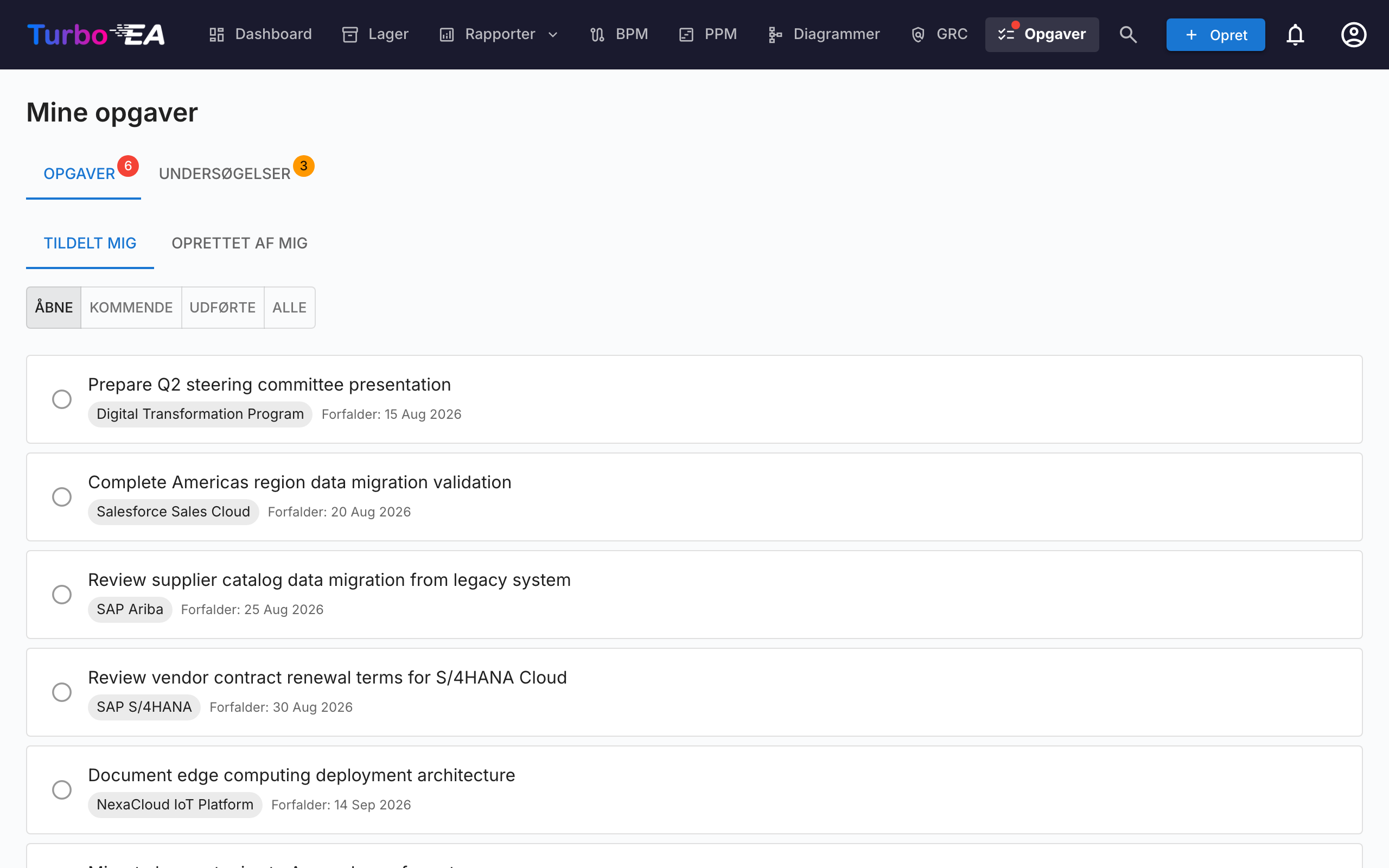This screenshot has width=1389, height=868.
Task: Open Diagrammer from the navigation bar
Action: coord(824,34)
